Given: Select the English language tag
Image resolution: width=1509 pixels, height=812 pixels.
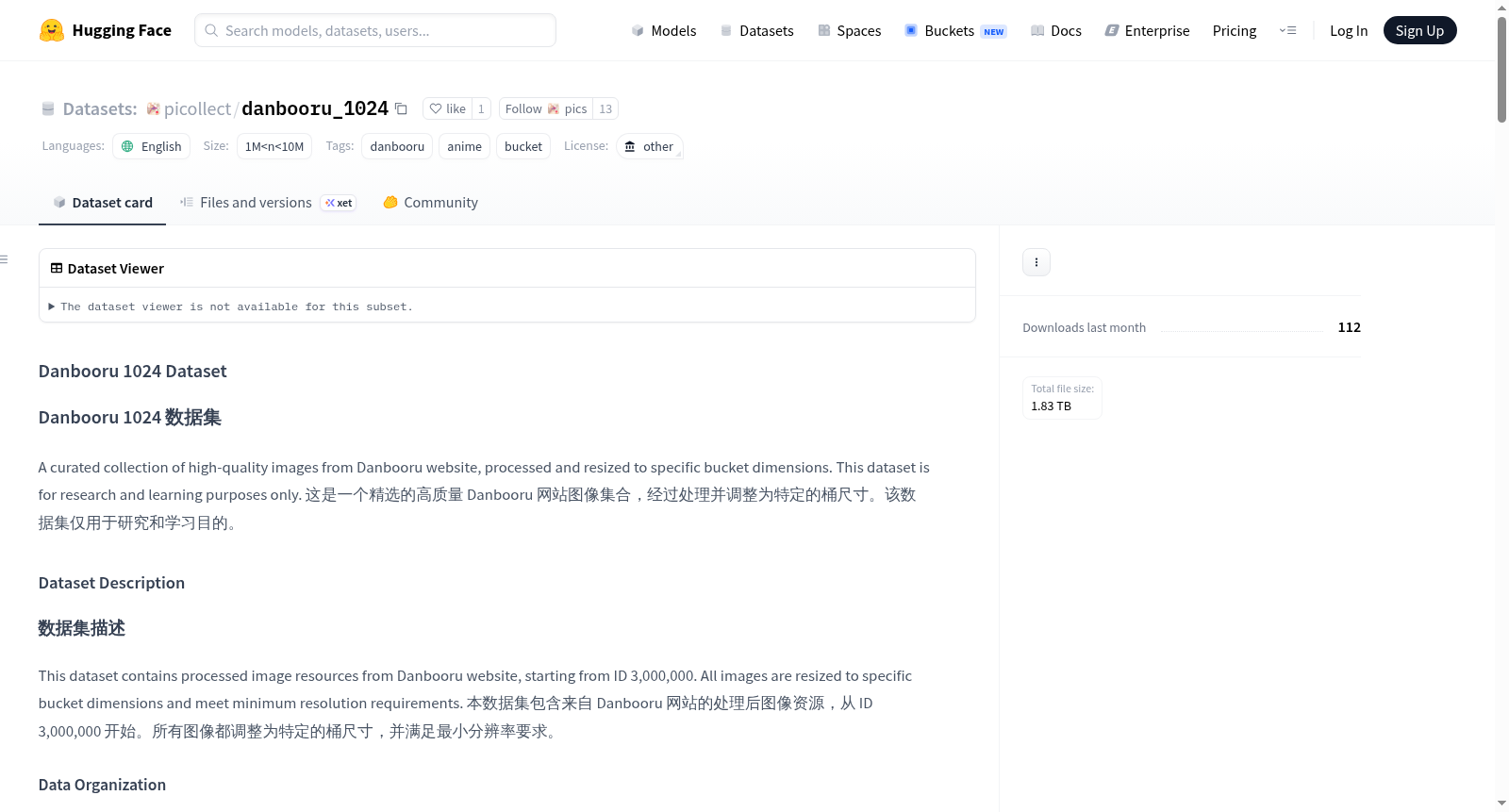Looking at the screenshot, I should 151,146.
